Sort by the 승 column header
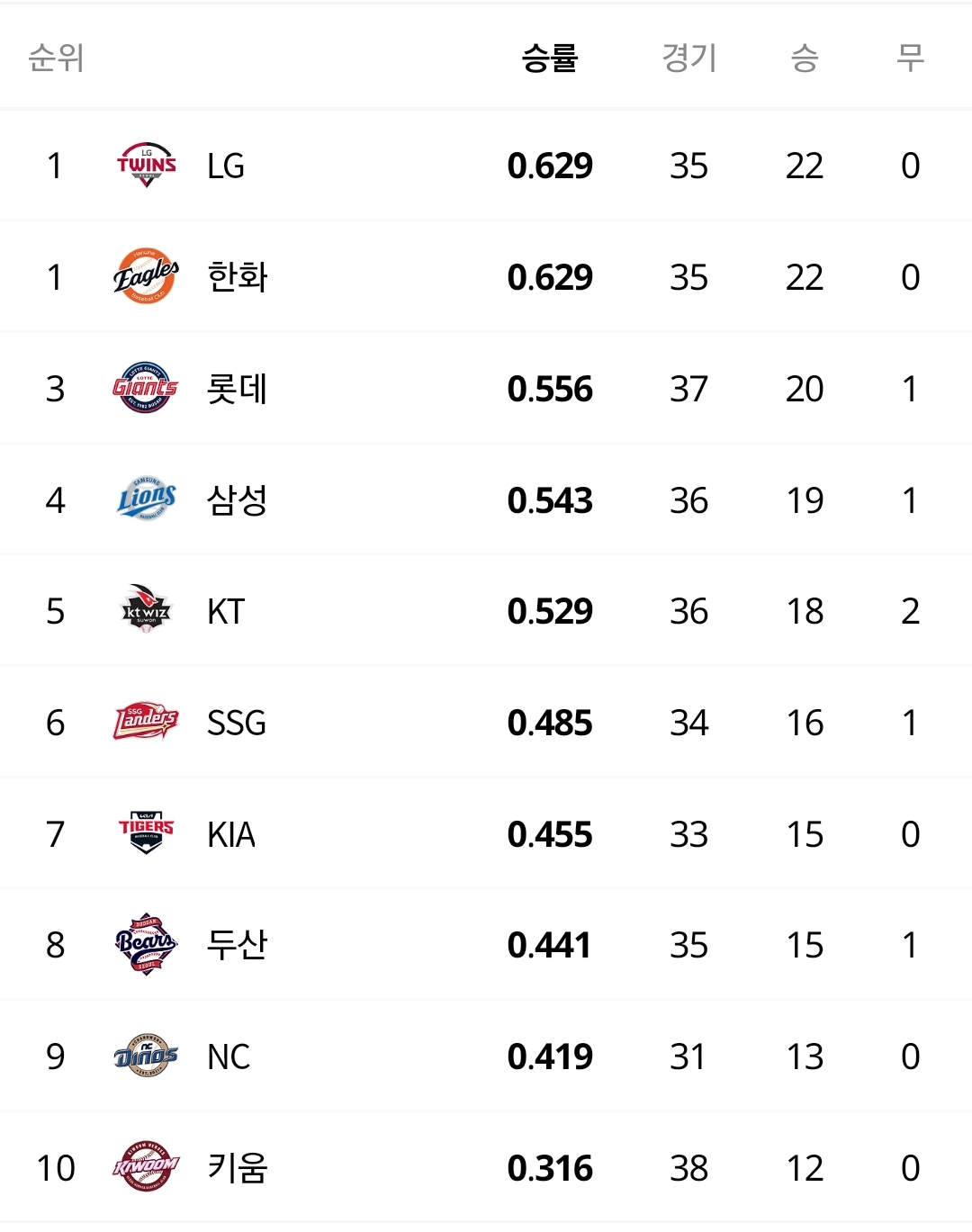The width and height of the screenshot is (972, 1232). point(805,58)
